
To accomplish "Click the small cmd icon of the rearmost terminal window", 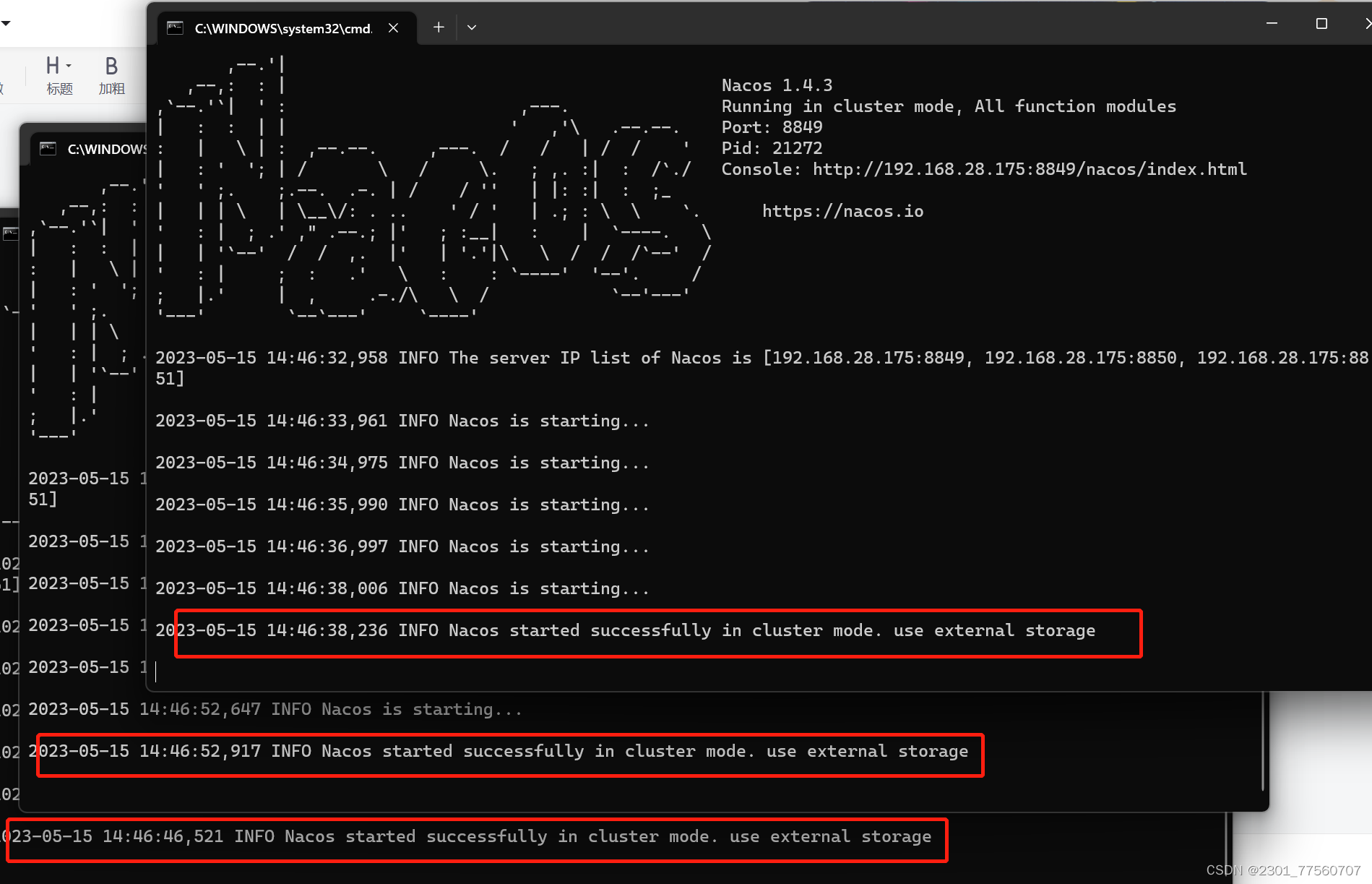I will (10, 233).
